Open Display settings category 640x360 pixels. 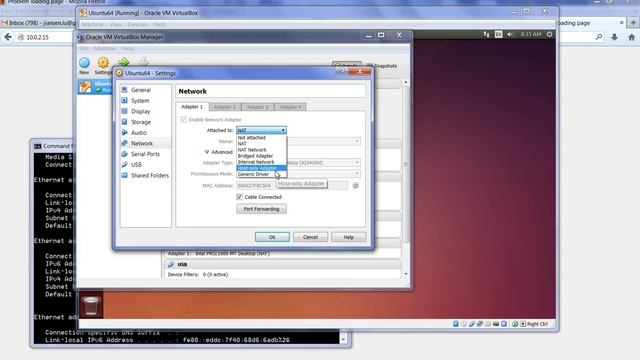coord(140,111)
